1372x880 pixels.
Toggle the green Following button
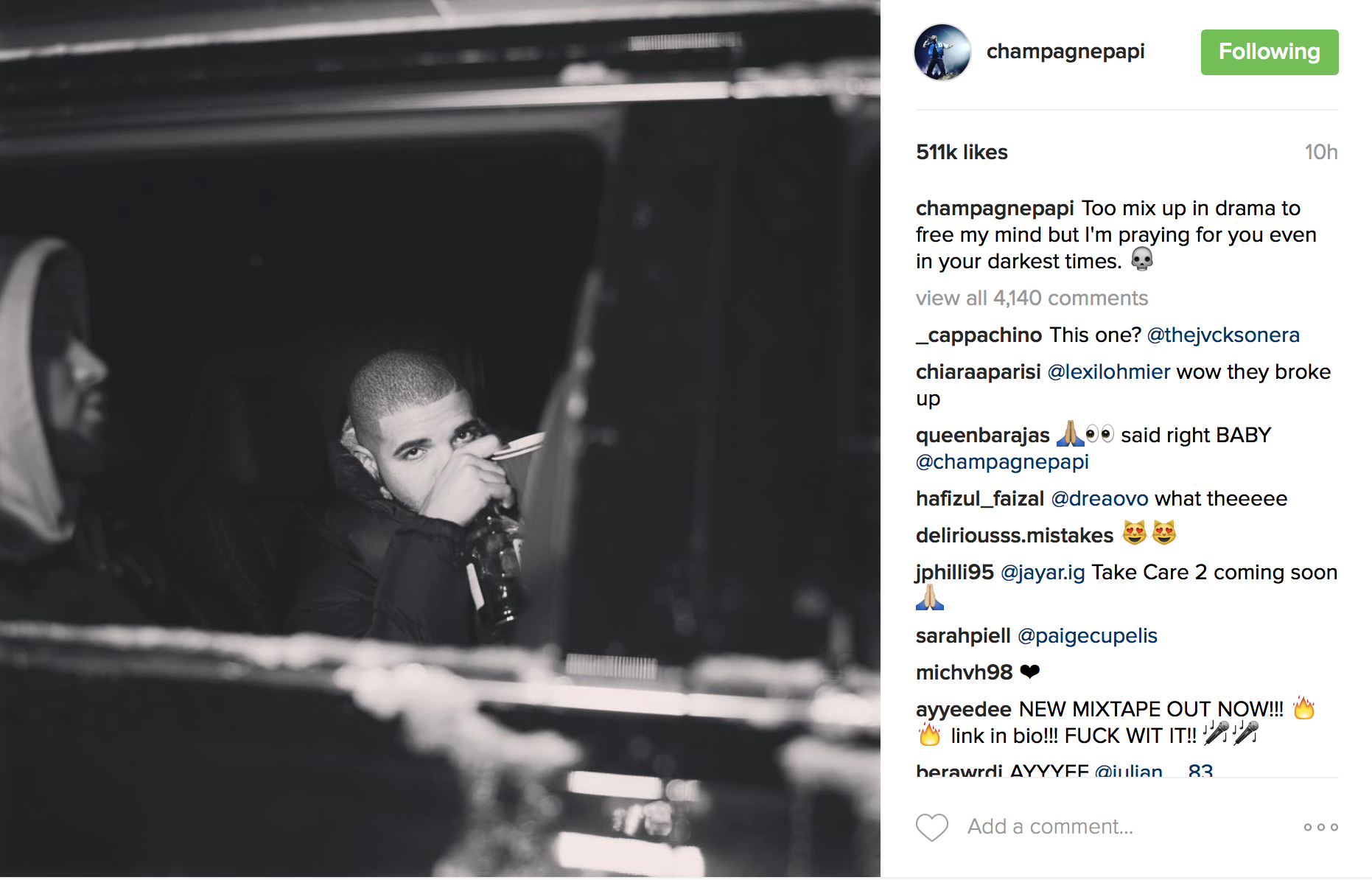click(1269, 52)
